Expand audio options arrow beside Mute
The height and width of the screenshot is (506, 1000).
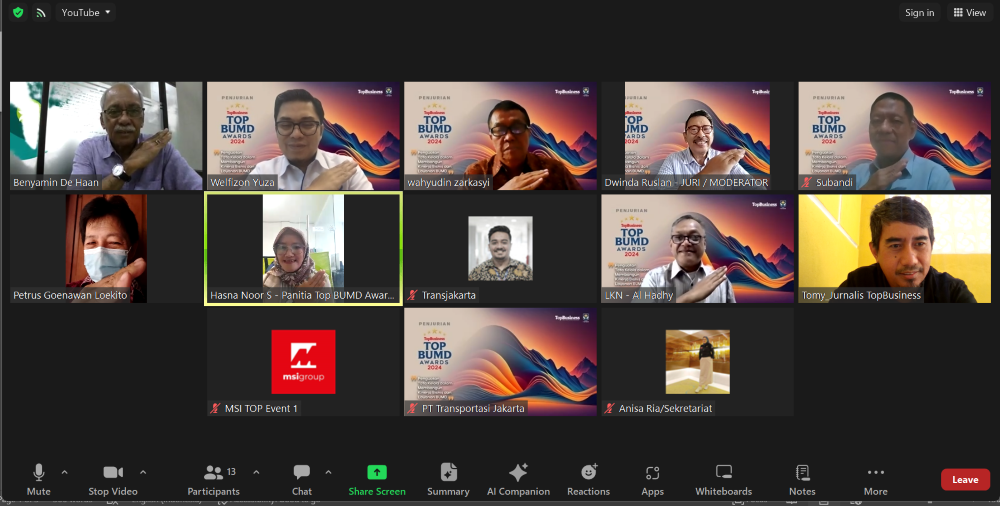(64, 472)
